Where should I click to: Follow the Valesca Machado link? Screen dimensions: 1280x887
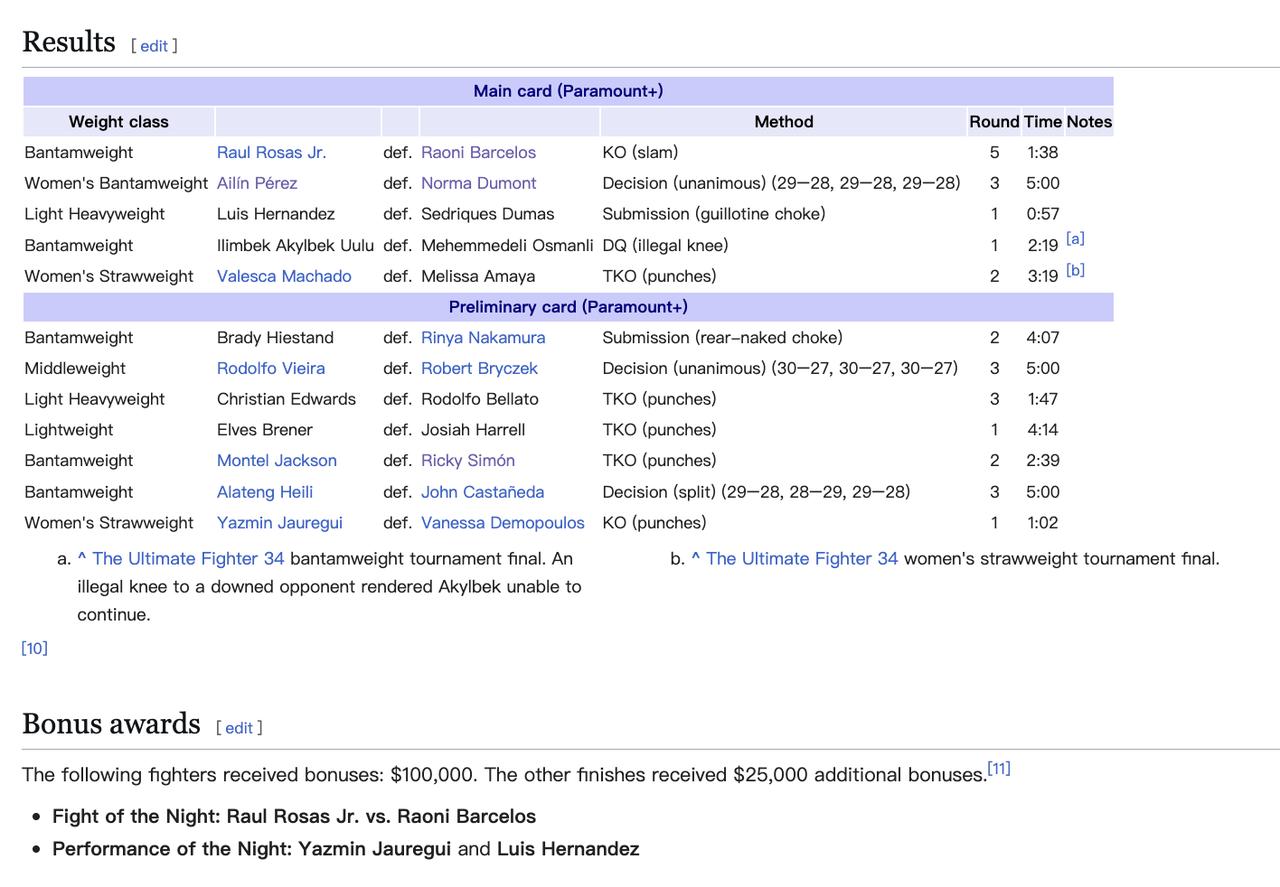284,276
